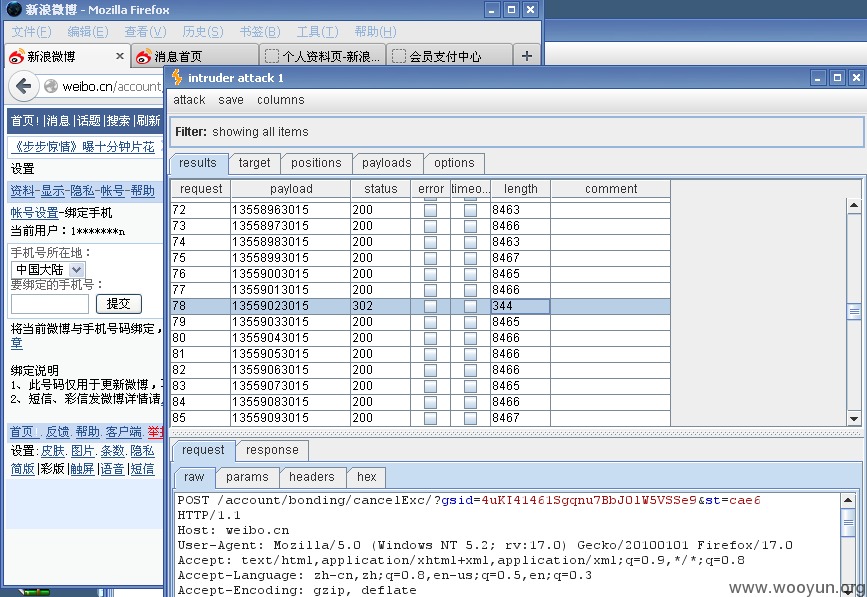This screenshot has width=867, height=597.
Task: Open the 帐号设置 link
Action: pos(34,213)
